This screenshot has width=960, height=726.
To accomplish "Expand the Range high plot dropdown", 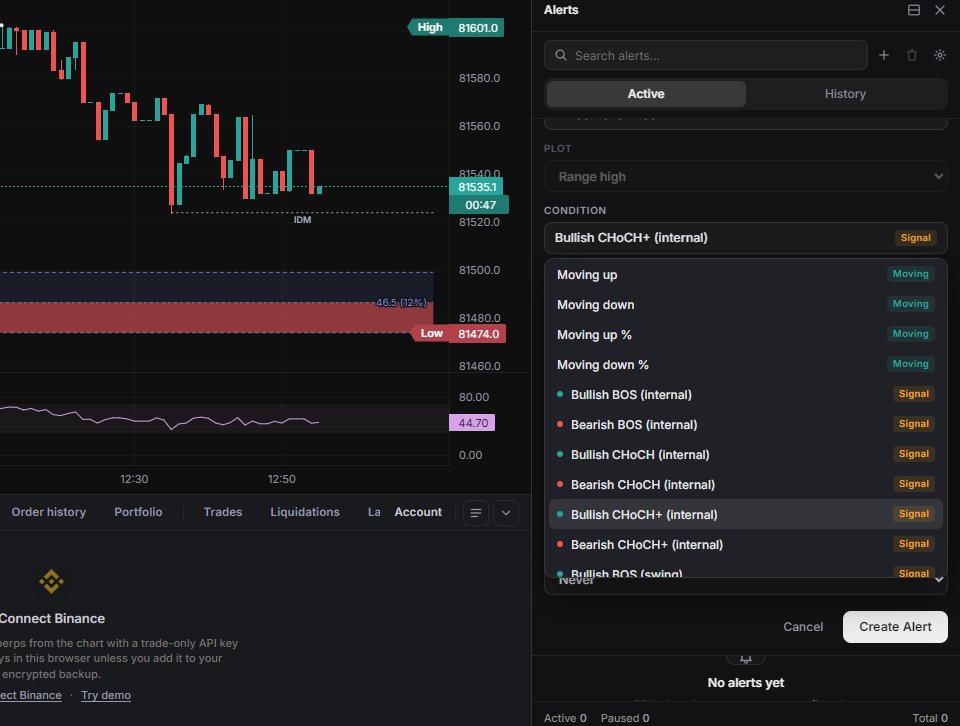I will pos(746,177).
